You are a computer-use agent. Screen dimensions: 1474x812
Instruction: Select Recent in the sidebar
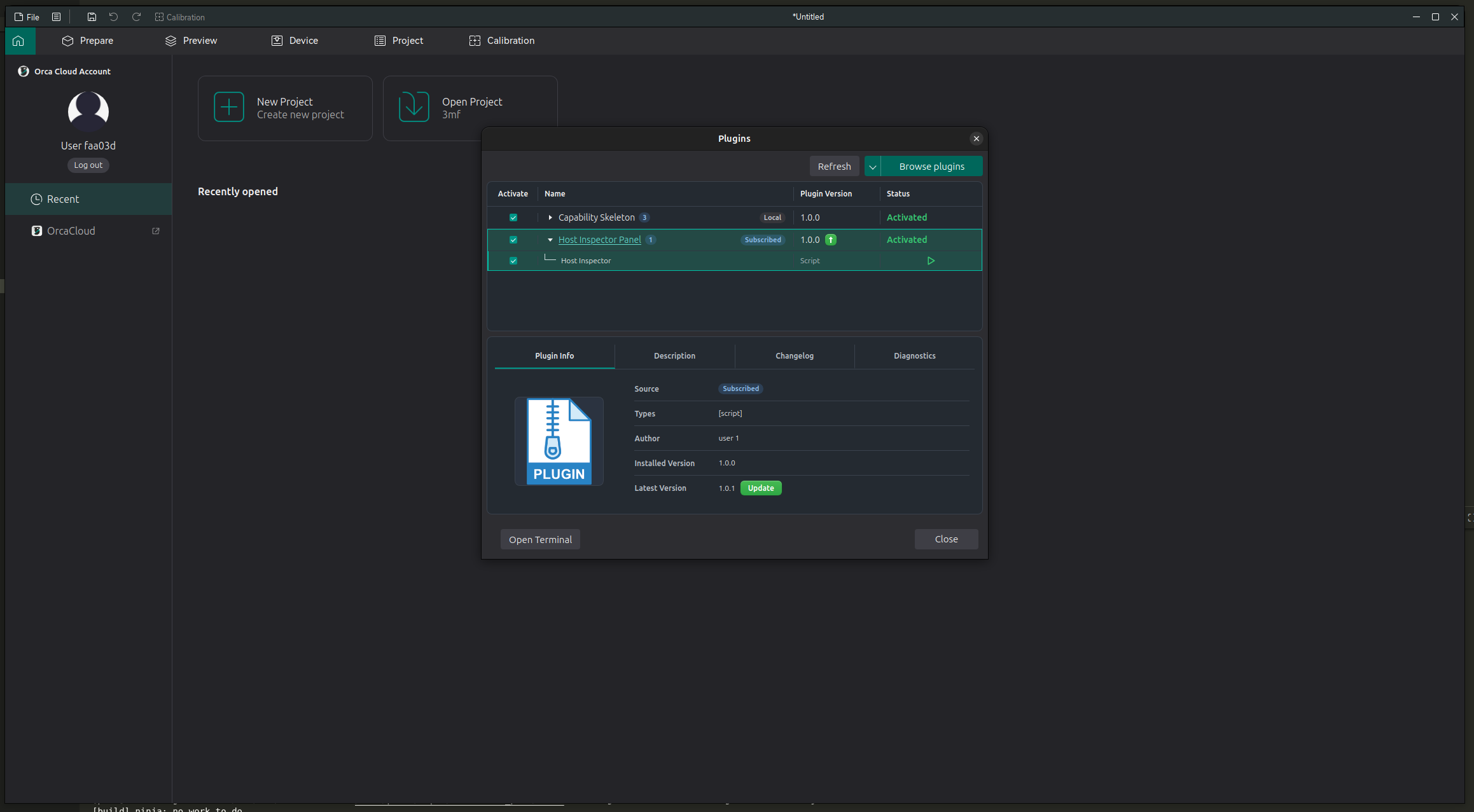tap(88, 199)
